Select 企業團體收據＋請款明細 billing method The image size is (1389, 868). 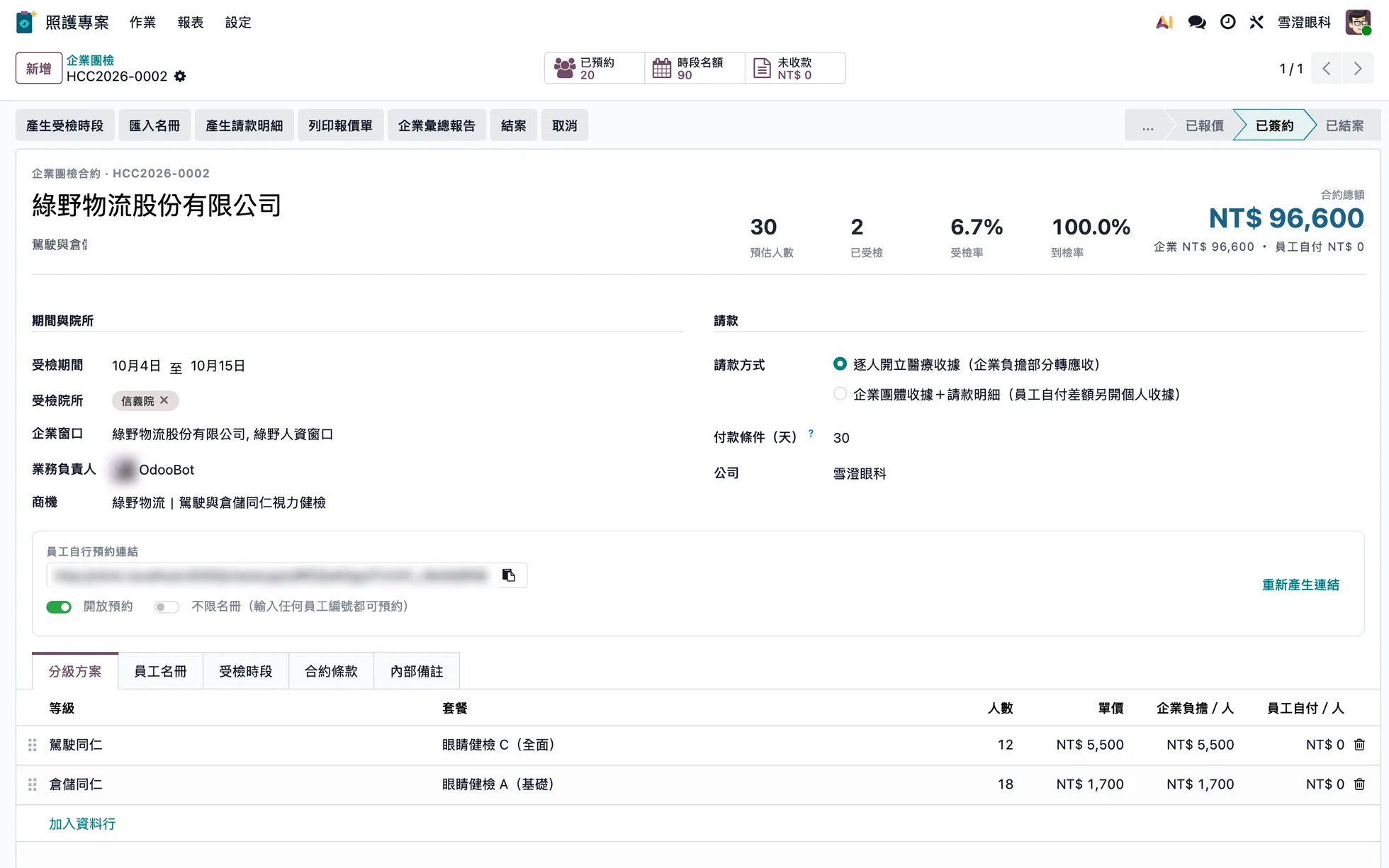click(840, 394)
